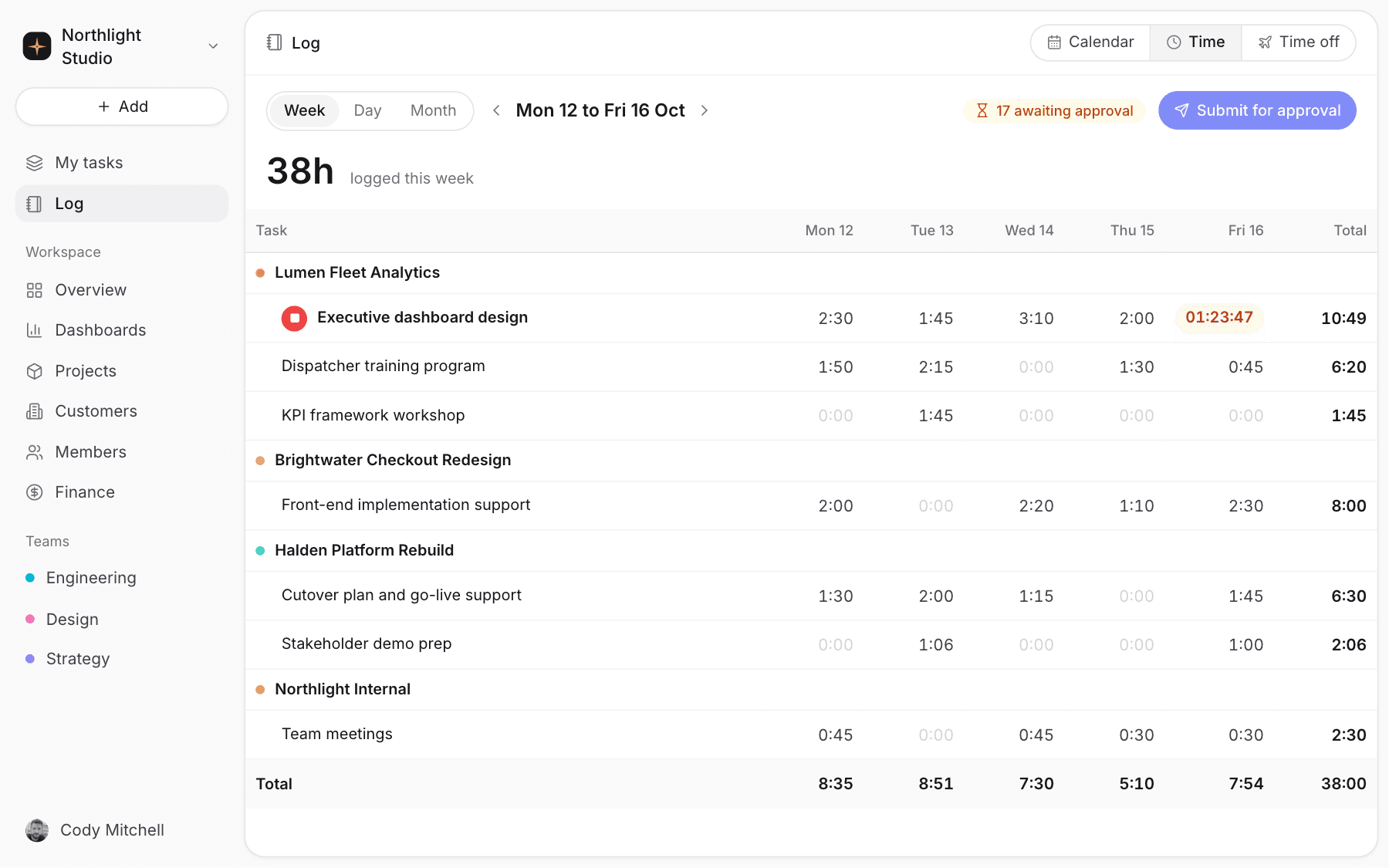This screenshot has width=1389, height=868.
Task: Go to the next week
Action: (x=705, y=110)
